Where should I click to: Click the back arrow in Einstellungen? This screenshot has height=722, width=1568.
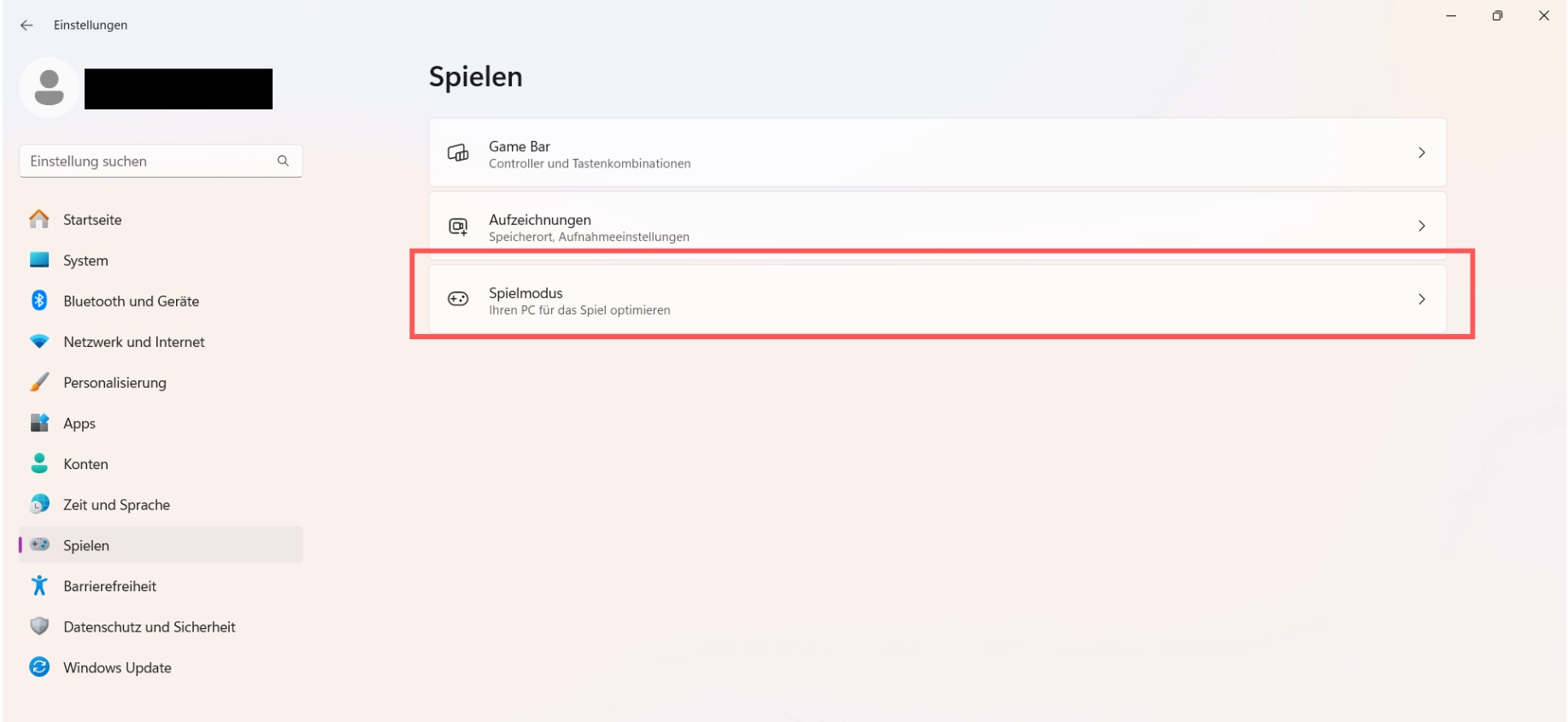[x=26, y=26]
